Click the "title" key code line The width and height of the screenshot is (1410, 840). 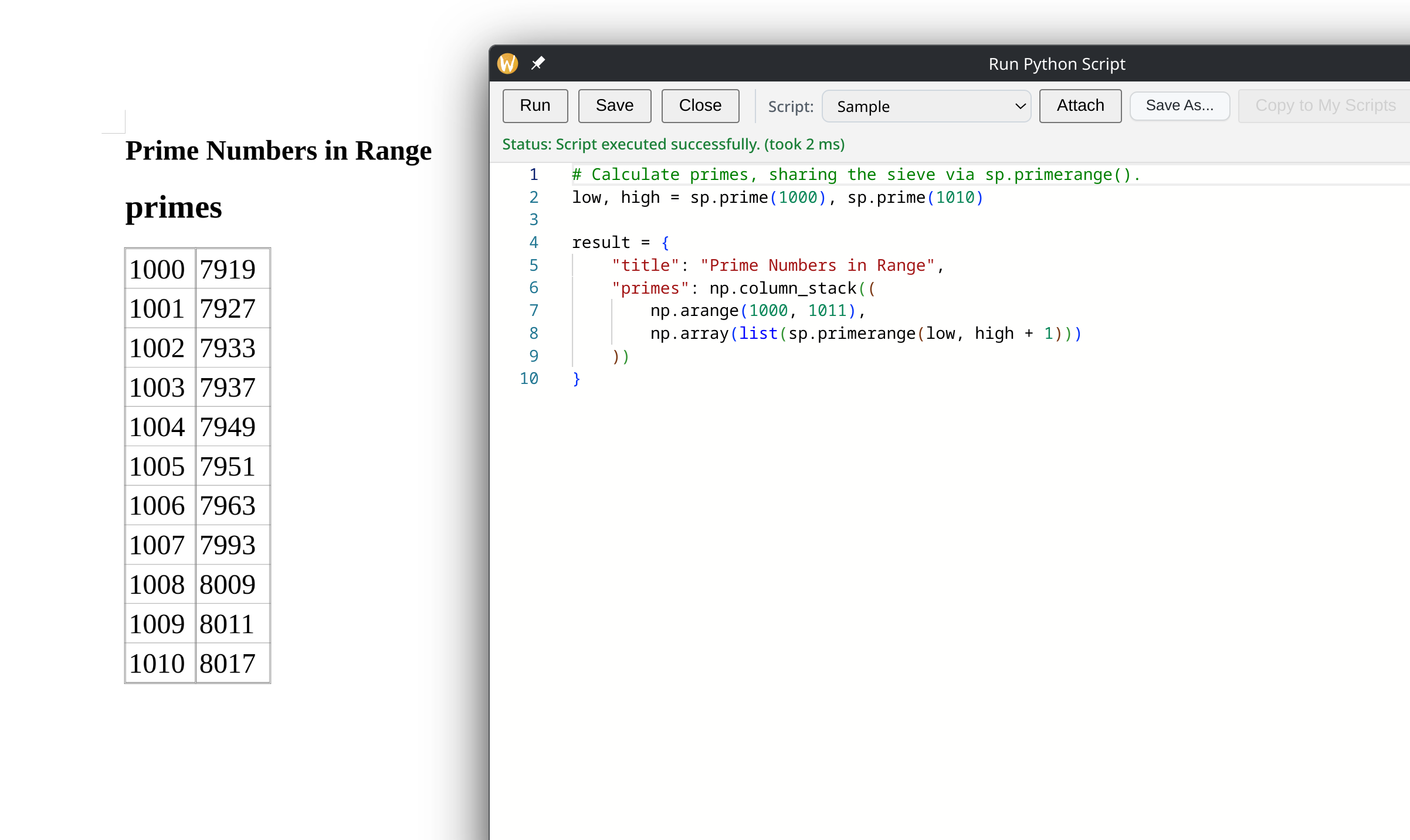(x=778, y=266)
